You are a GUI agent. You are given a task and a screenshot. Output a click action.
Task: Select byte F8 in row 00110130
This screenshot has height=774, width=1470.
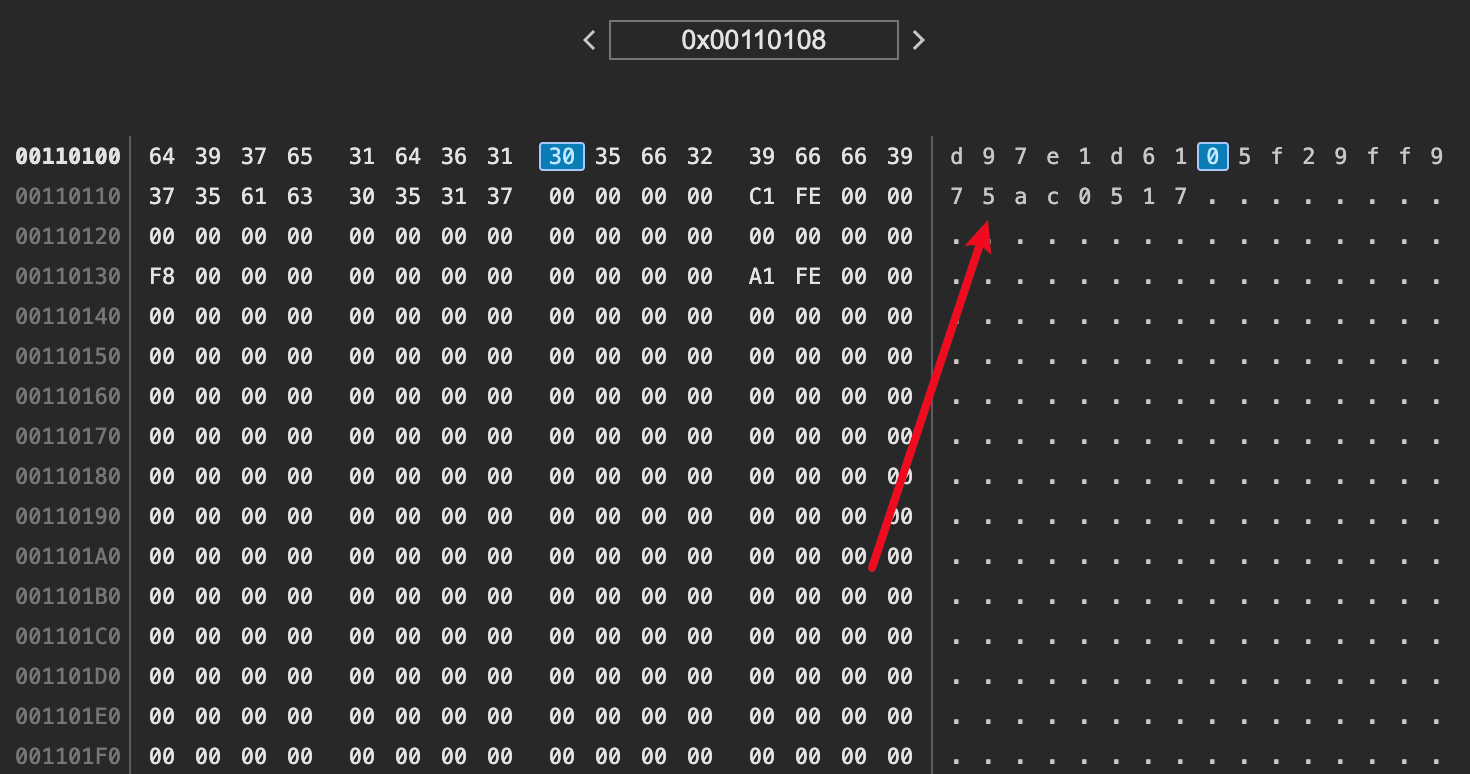(x=162, y=276)
